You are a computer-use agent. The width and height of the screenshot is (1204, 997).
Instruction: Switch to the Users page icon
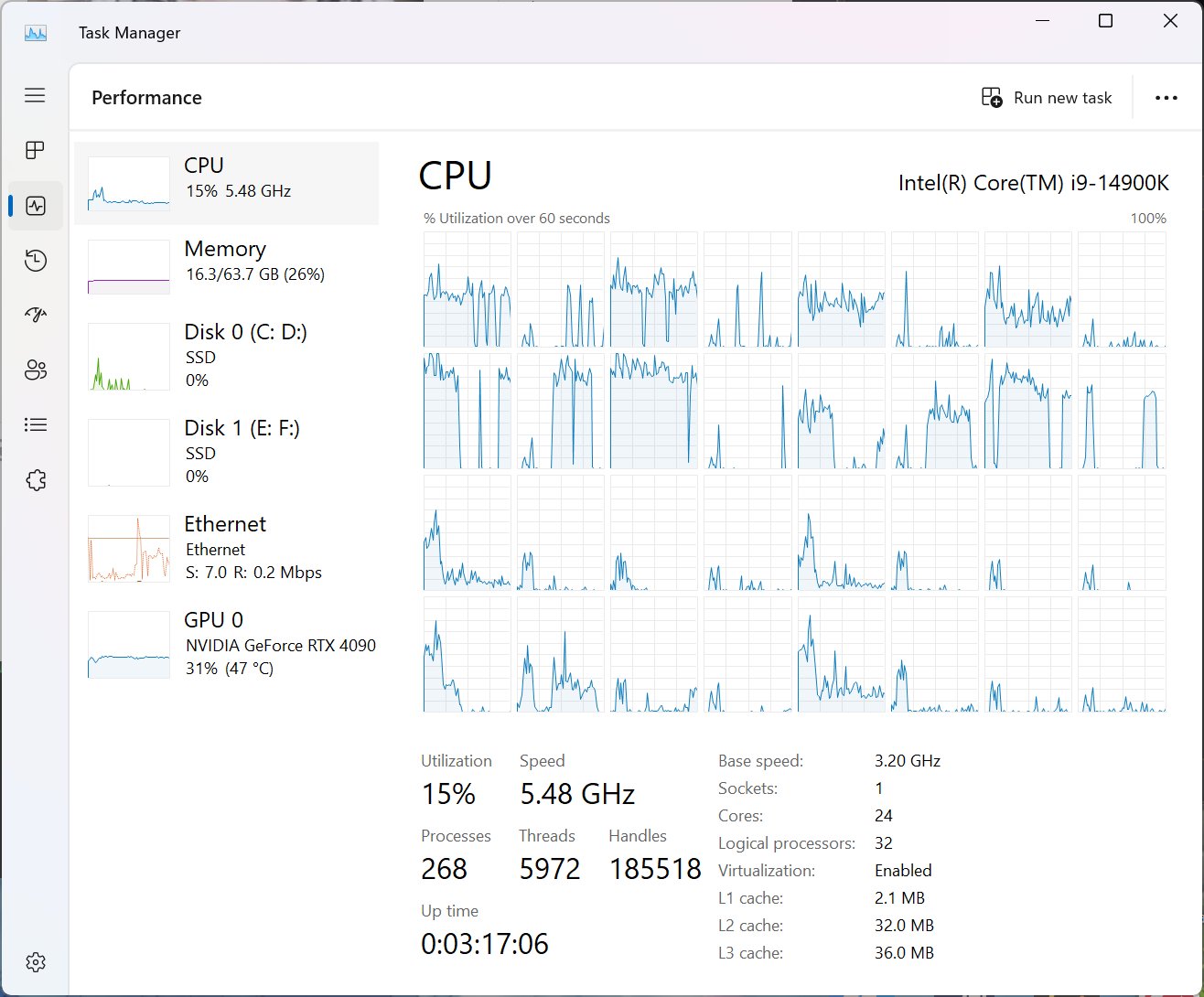pos(35,370)
